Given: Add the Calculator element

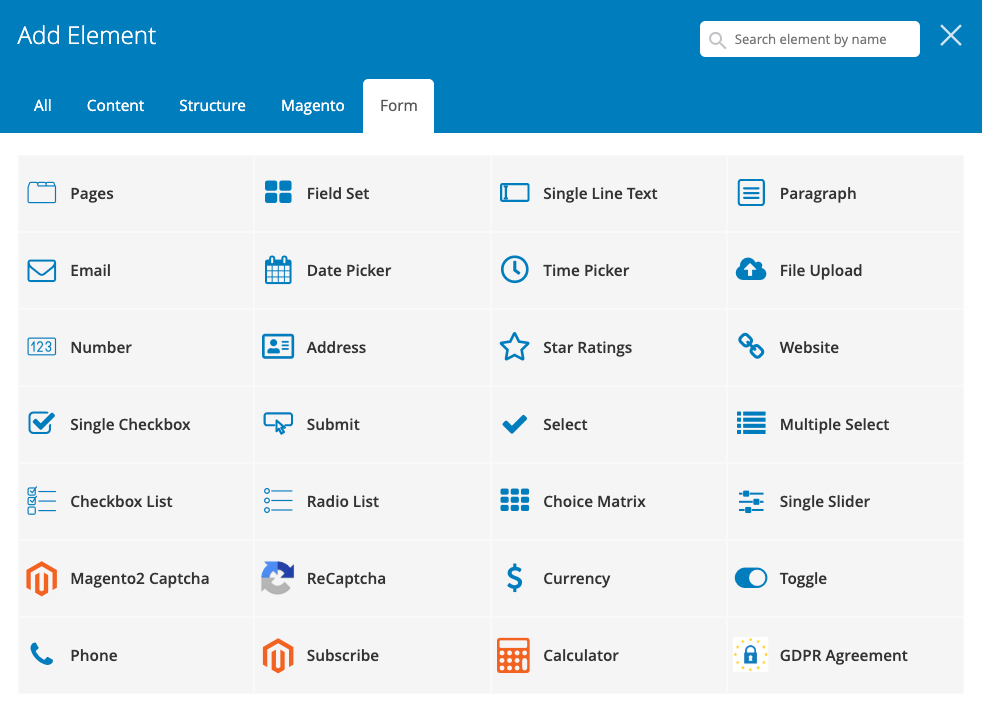Looking at the screenshot, I should (x=609, y=655).
